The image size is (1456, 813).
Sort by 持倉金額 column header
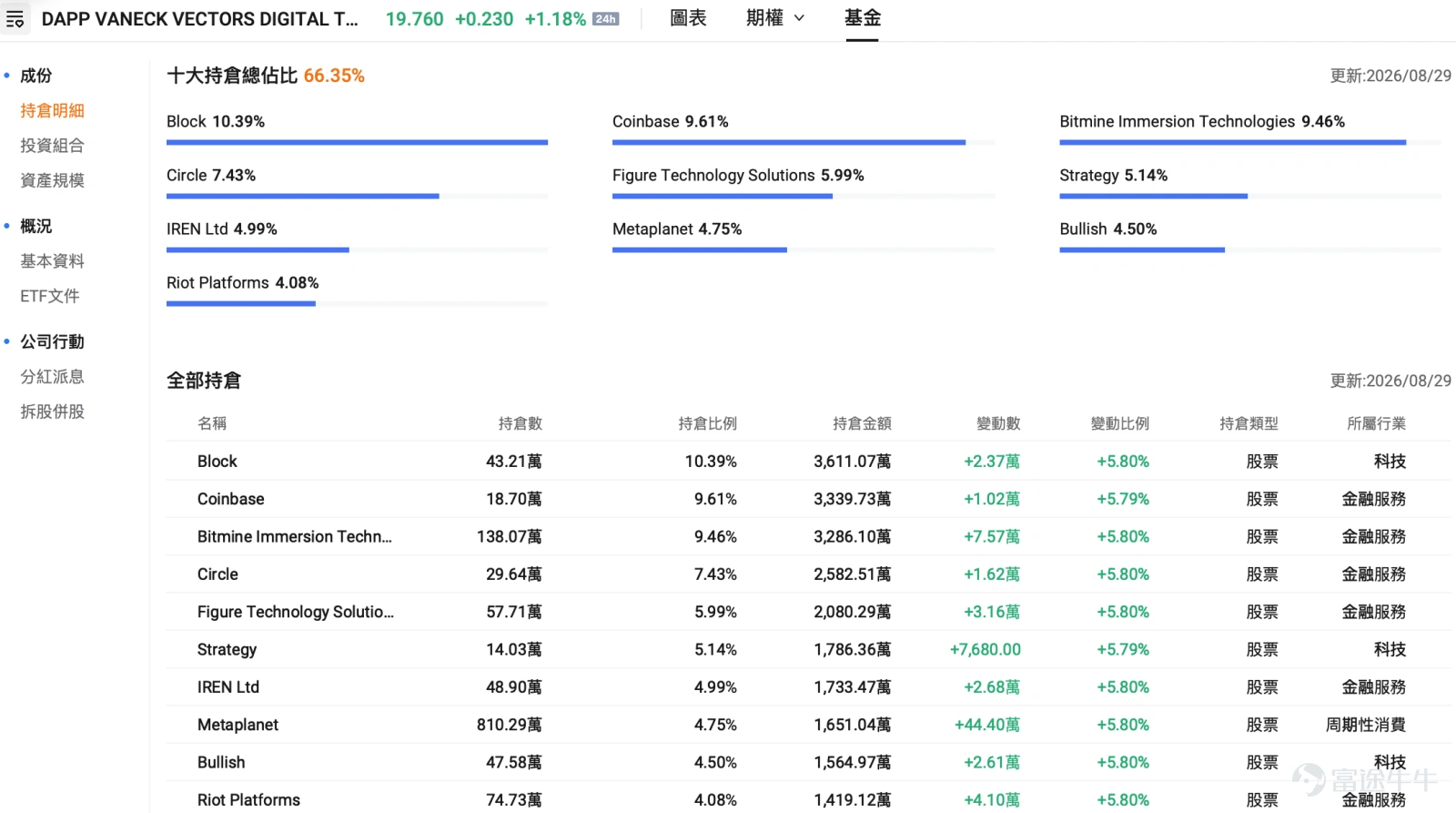coord(862,423)
